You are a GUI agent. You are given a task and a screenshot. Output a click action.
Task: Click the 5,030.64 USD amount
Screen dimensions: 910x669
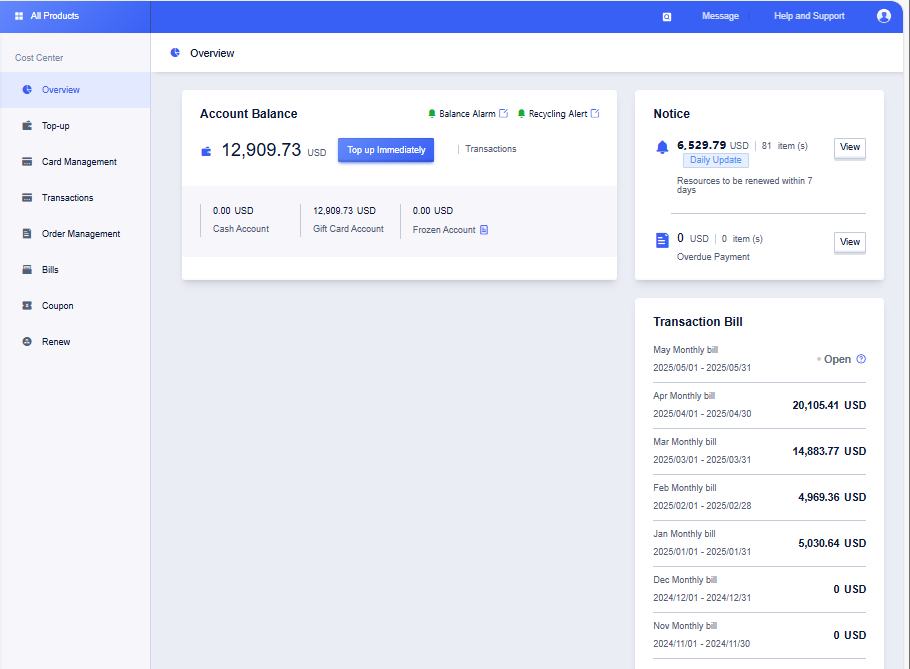coord(832,543)
